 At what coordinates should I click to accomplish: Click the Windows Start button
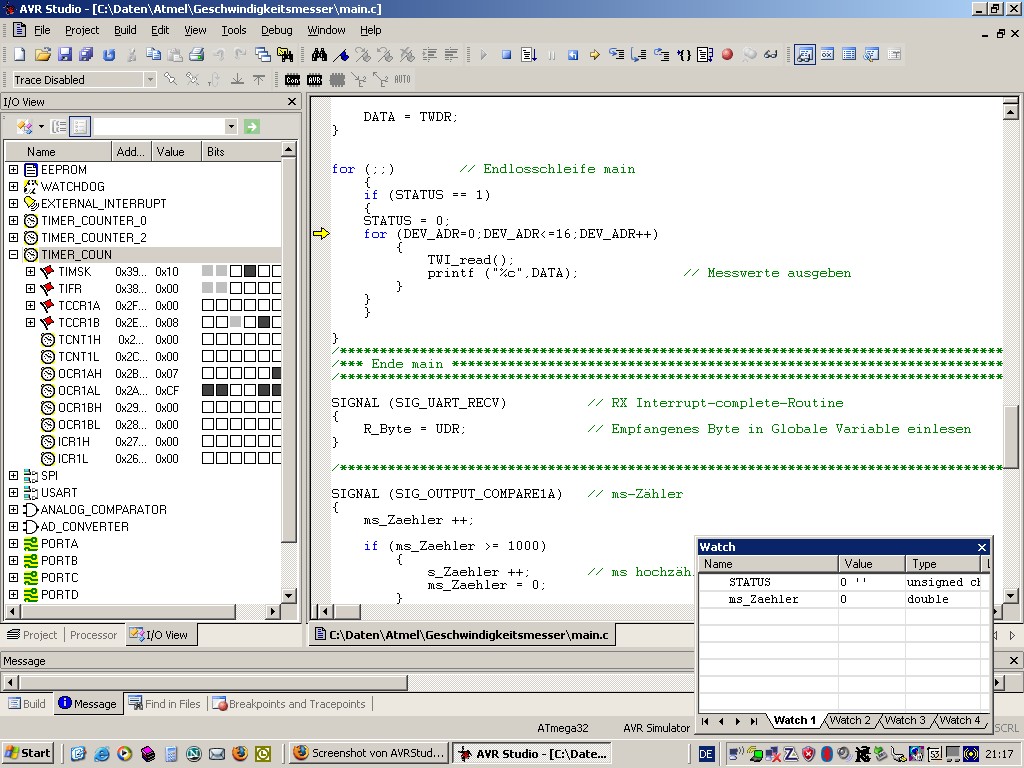tap(27, 753)
